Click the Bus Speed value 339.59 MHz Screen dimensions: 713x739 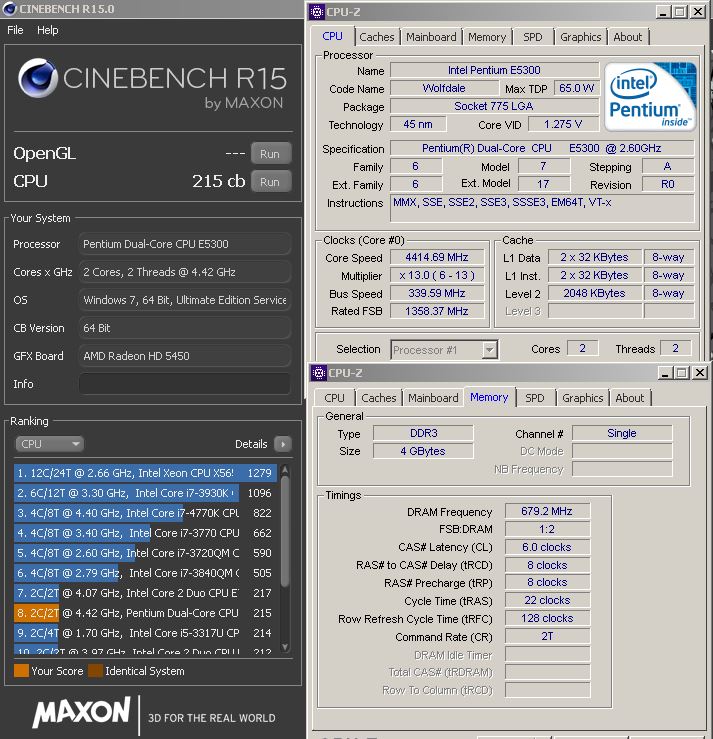point(437,293)
